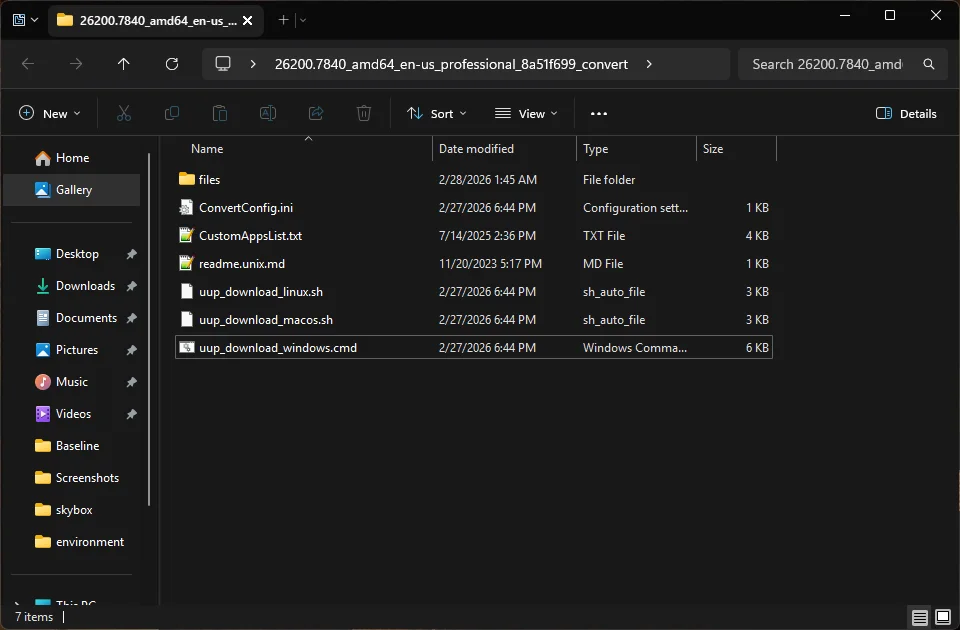
Task: Unpin Desktop from Quick access
Action: click(131, 254)
